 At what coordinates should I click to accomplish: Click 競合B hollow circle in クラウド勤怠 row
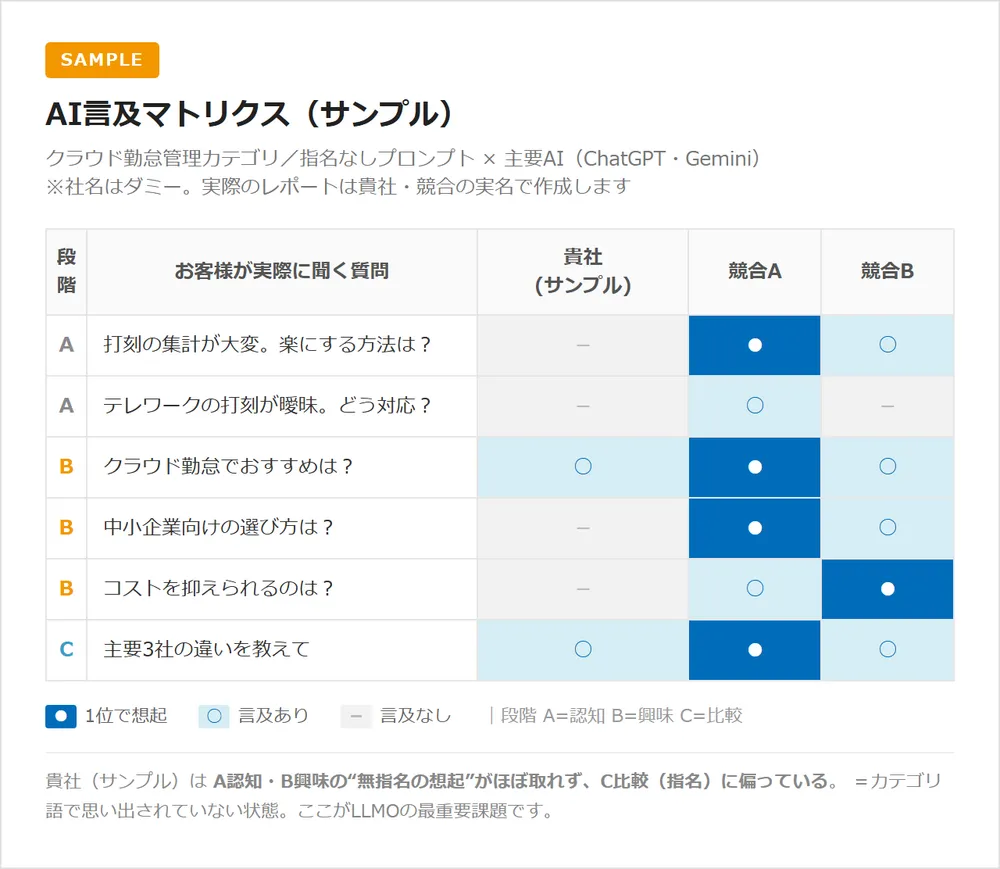pyautogui.click(x=887, y=467)
